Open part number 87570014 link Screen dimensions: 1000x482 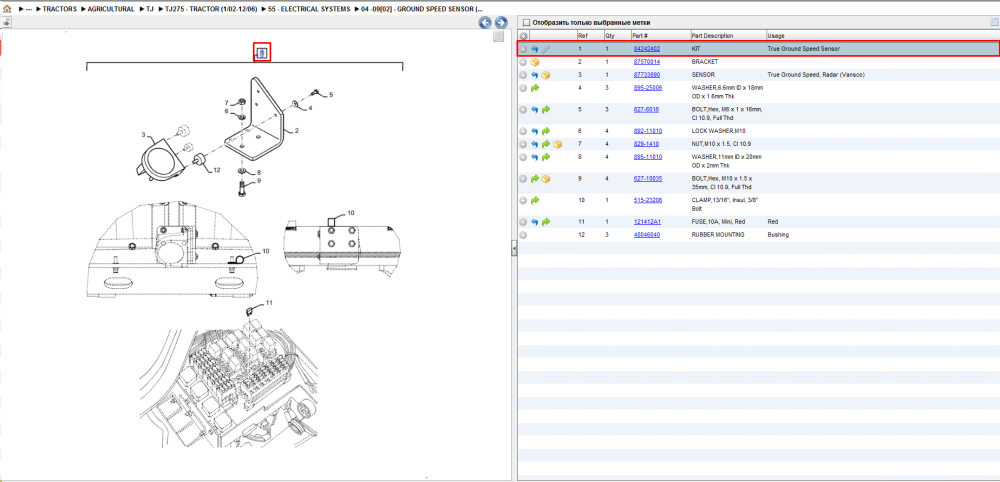tap(646, 62)
